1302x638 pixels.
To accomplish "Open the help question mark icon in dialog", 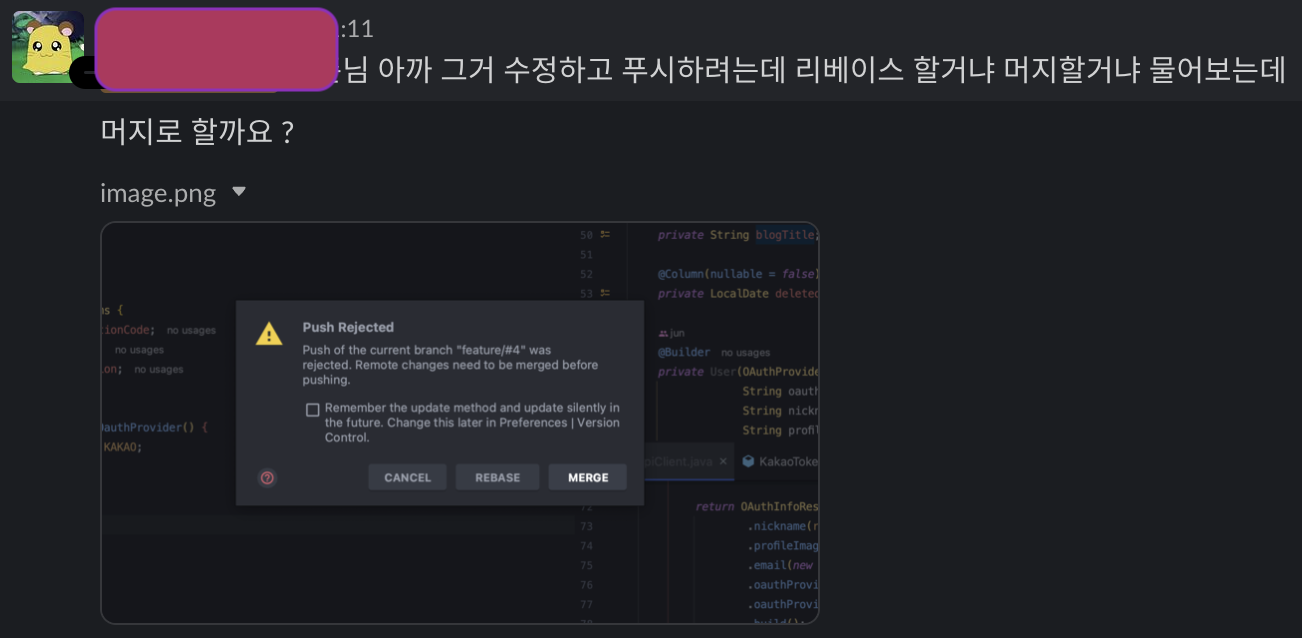I will click(267, 478).
